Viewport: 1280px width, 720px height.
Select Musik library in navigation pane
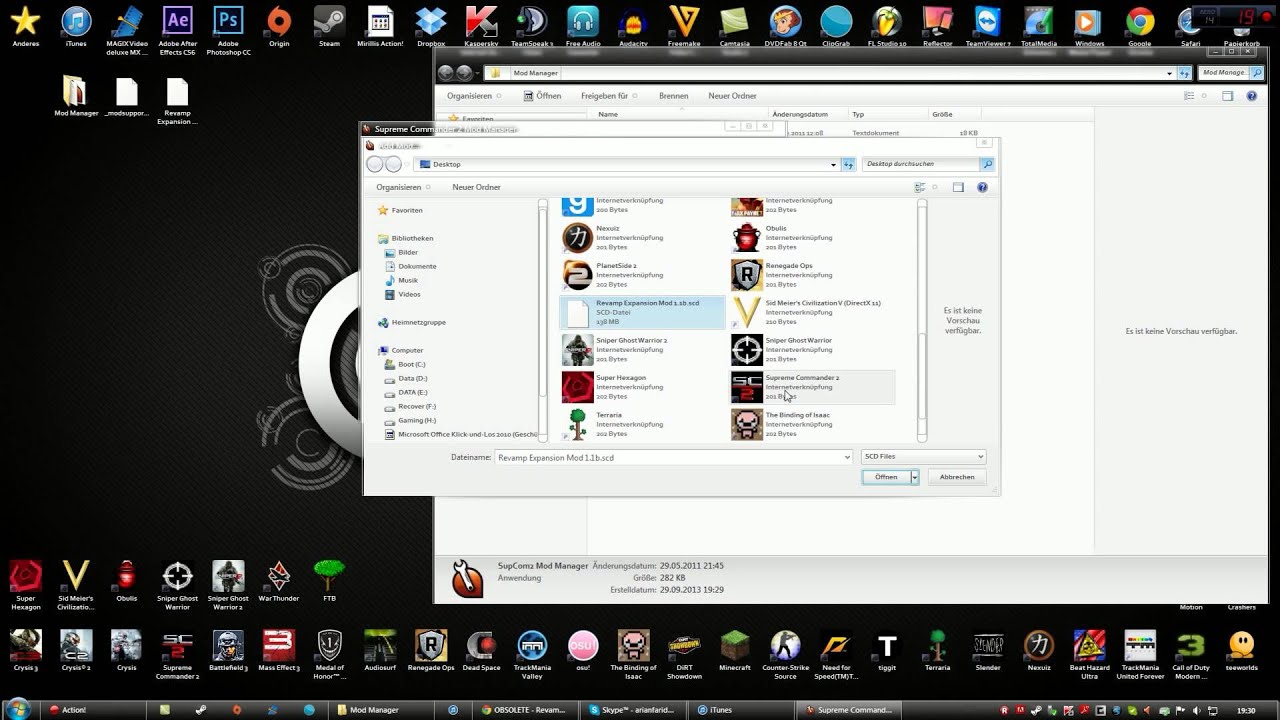point(401,280)
